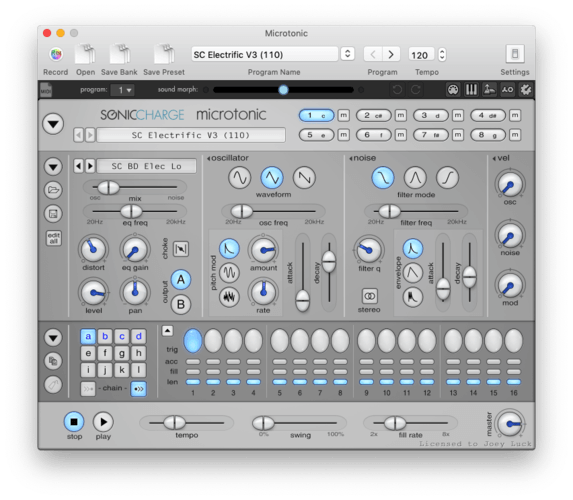This screenshot has width=573, height=500.
Task: Click the Save Preset toolbar icon
Action: click(x=164, y=54)
